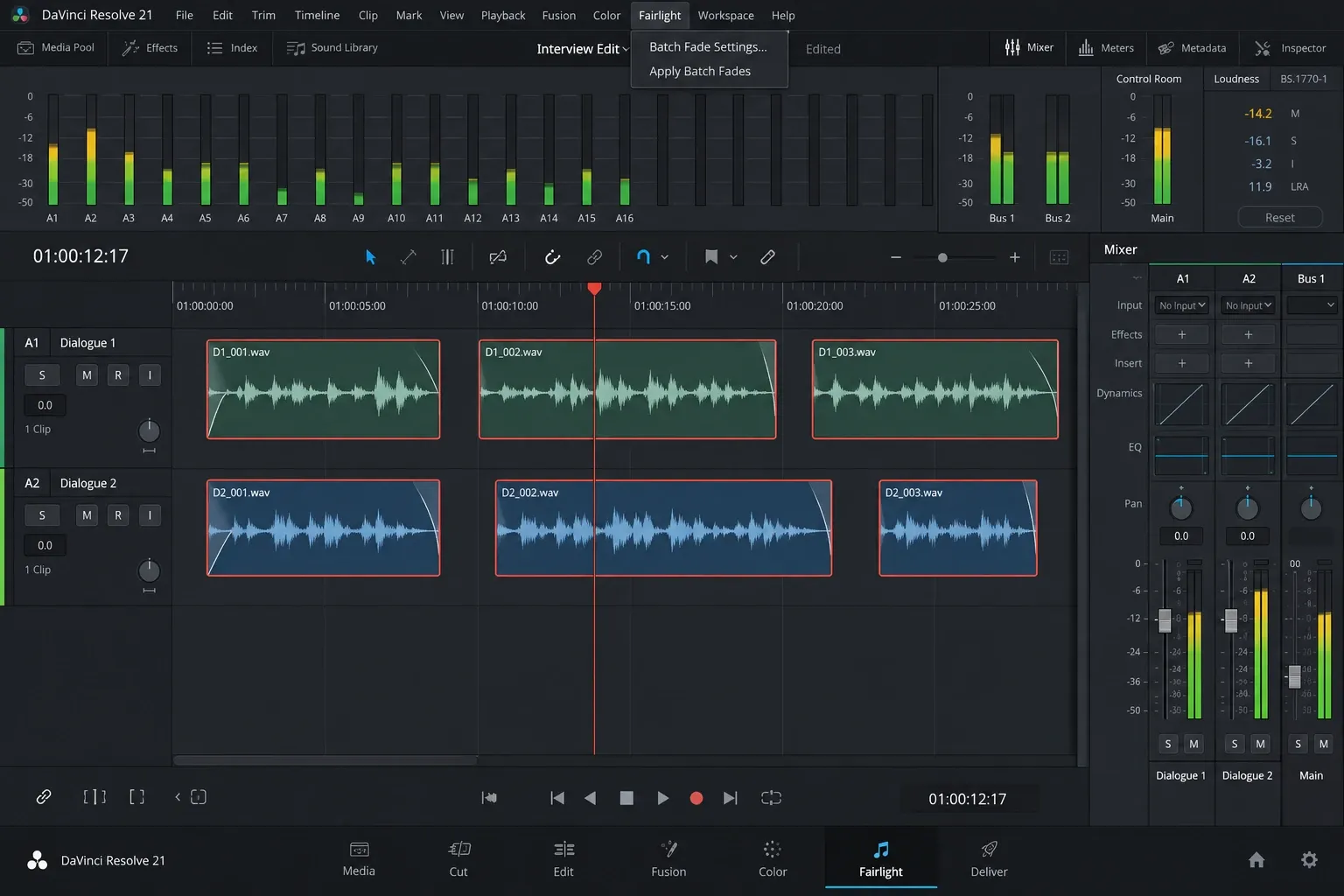Screen dimensions: 1344x896
Task: Click the red record button
Action: pyautogui.click(x=696, y=798)
